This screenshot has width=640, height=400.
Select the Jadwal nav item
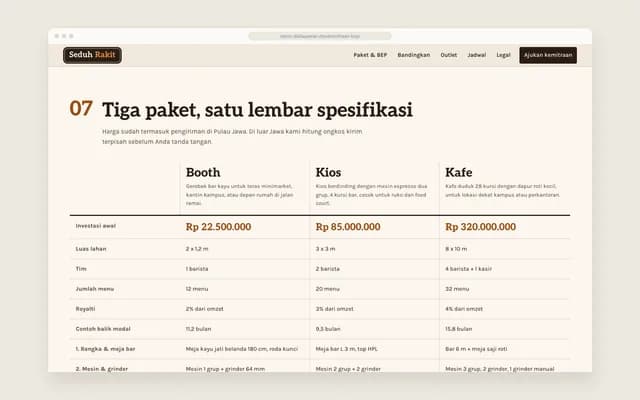coord(476,55)
